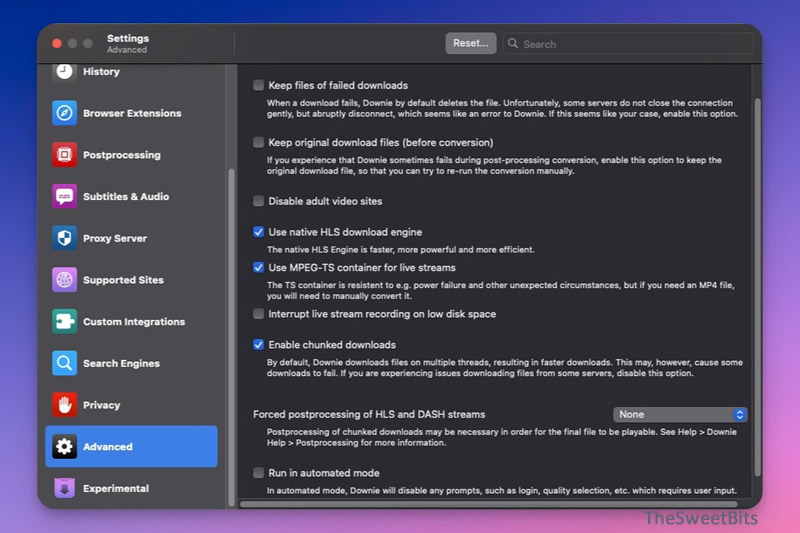Select Subtitles & Audio in sidebar

tap(132, 196)
